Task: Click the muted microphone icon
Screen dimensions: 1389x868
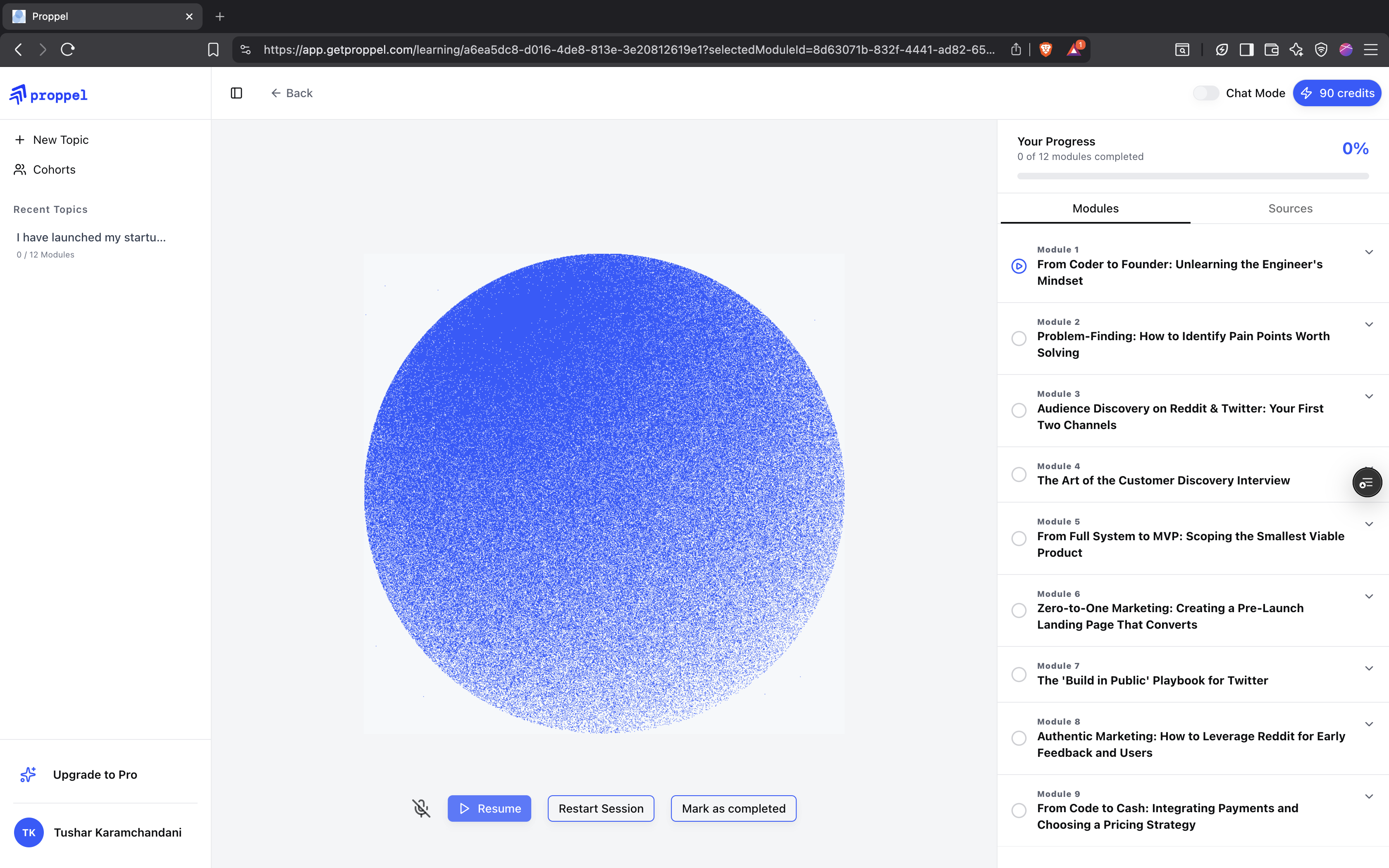Action: (421, 808)
